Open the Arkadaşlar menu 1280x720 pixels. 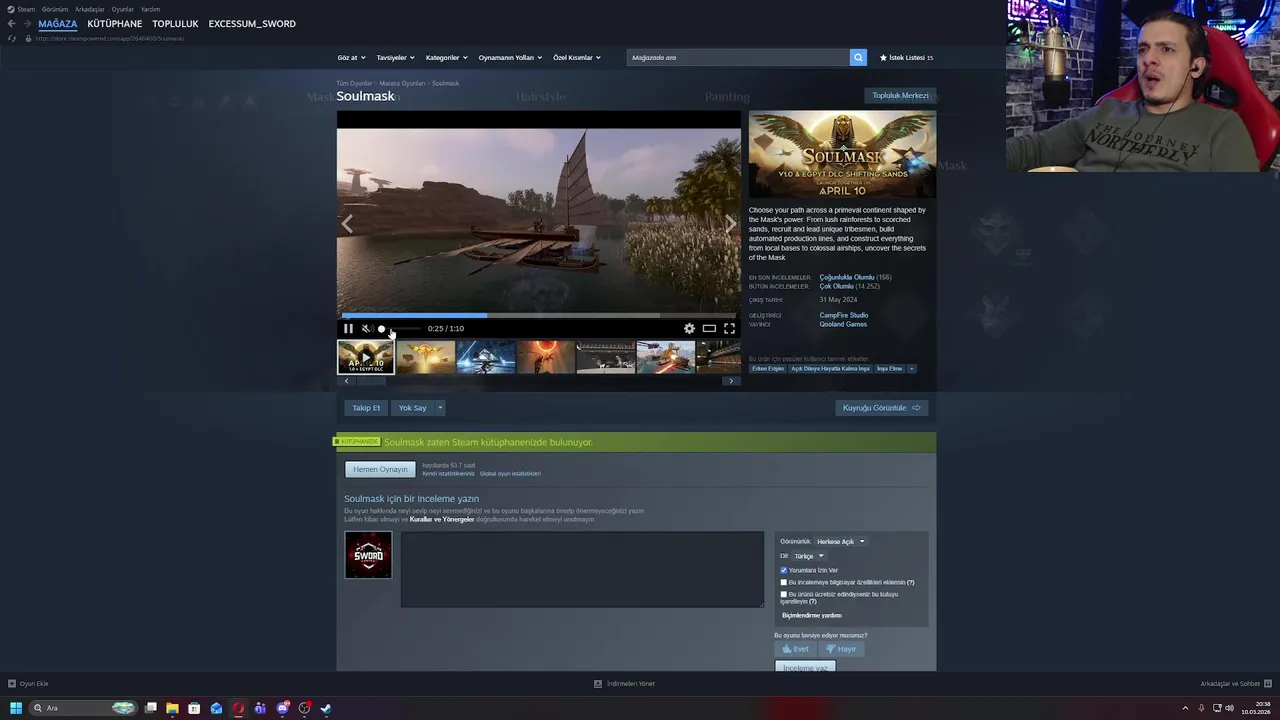(90, 9)
